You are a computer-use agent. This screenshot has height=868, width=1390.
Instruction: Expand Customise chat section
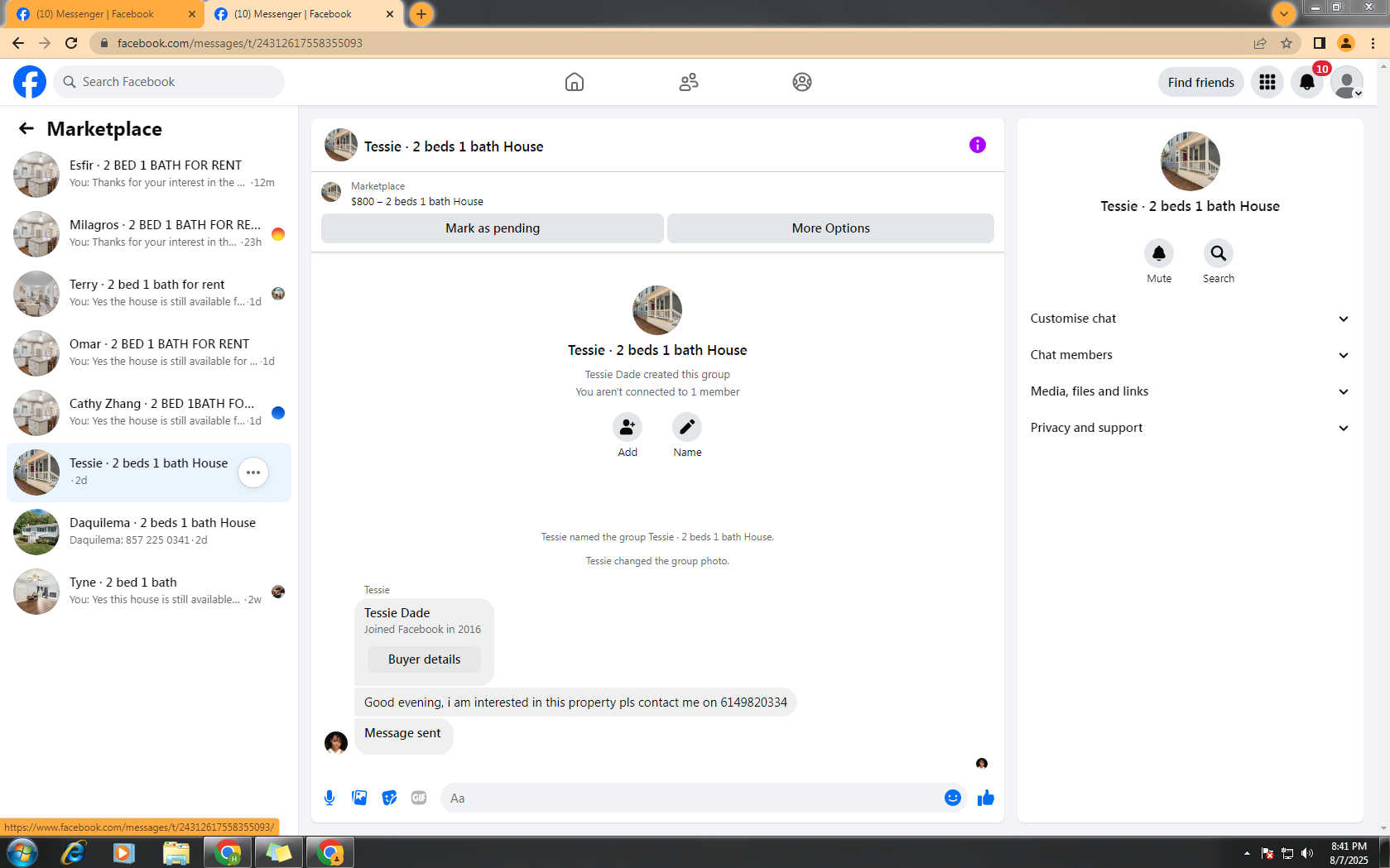coord(1190,319)
